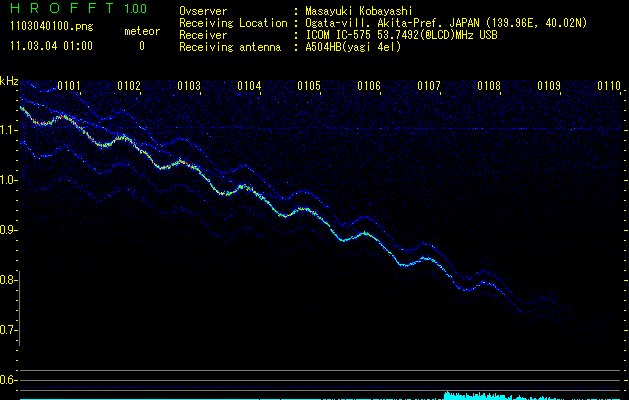Click the 0.8 kHz axis label
Viewport: 629px width, 400px height.
point(7,280)
